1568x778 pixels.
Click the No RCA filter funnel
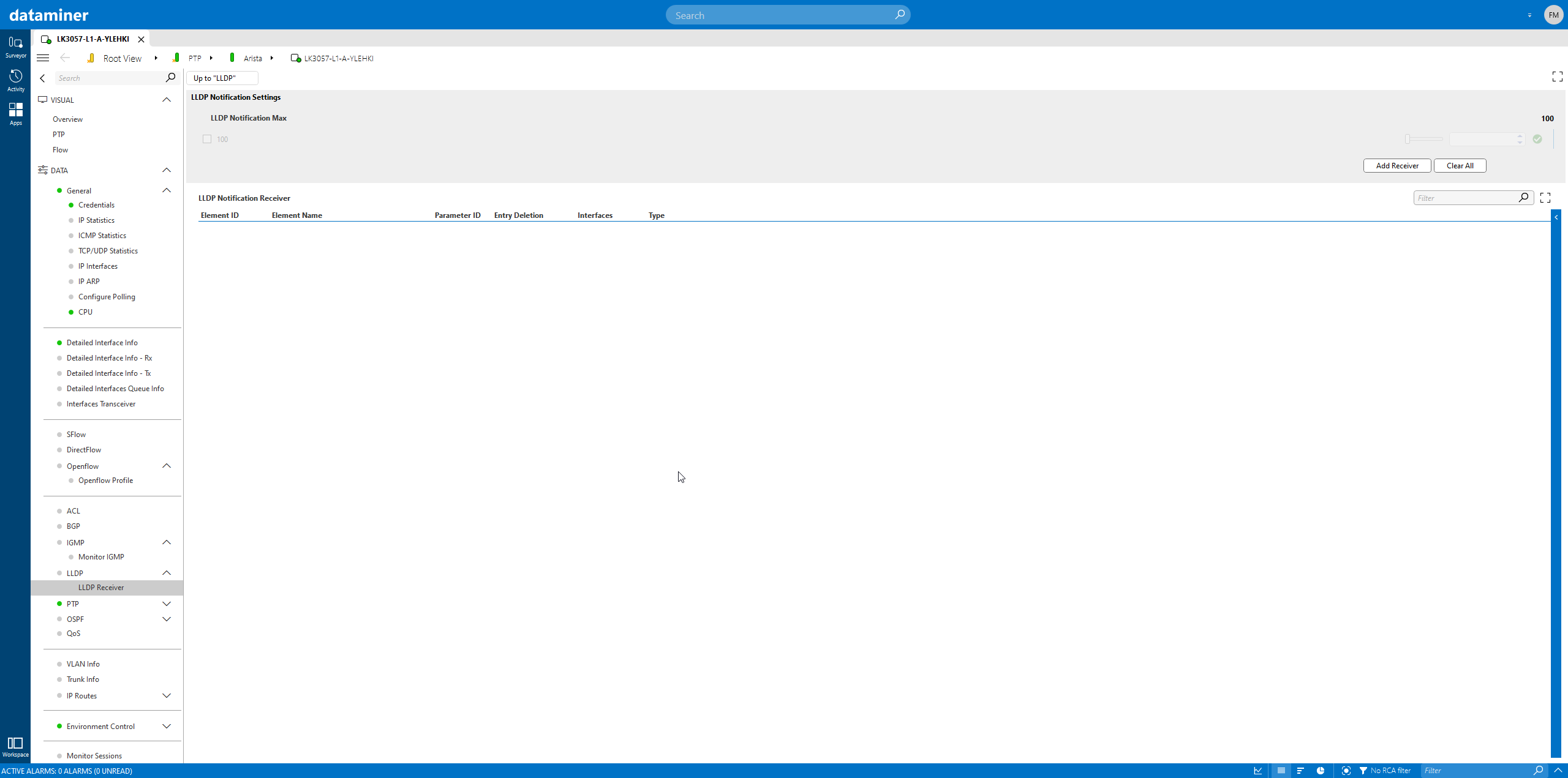pos(1363,771)
